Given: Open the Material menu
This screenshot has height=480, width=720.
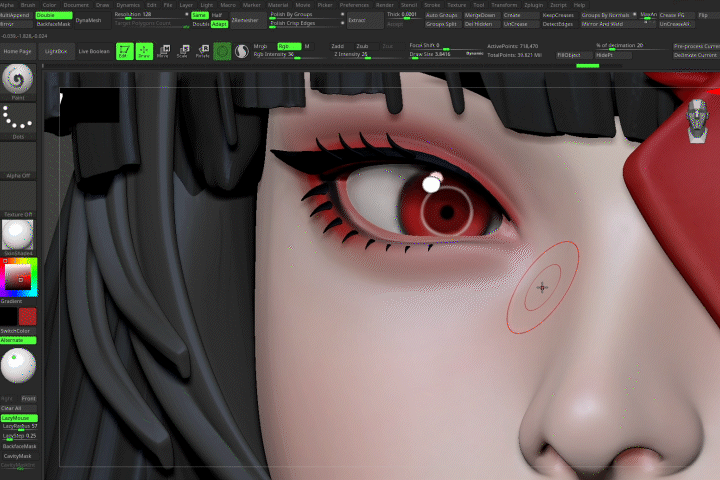Looking at the screenshot, I should [x=278, y=5].
